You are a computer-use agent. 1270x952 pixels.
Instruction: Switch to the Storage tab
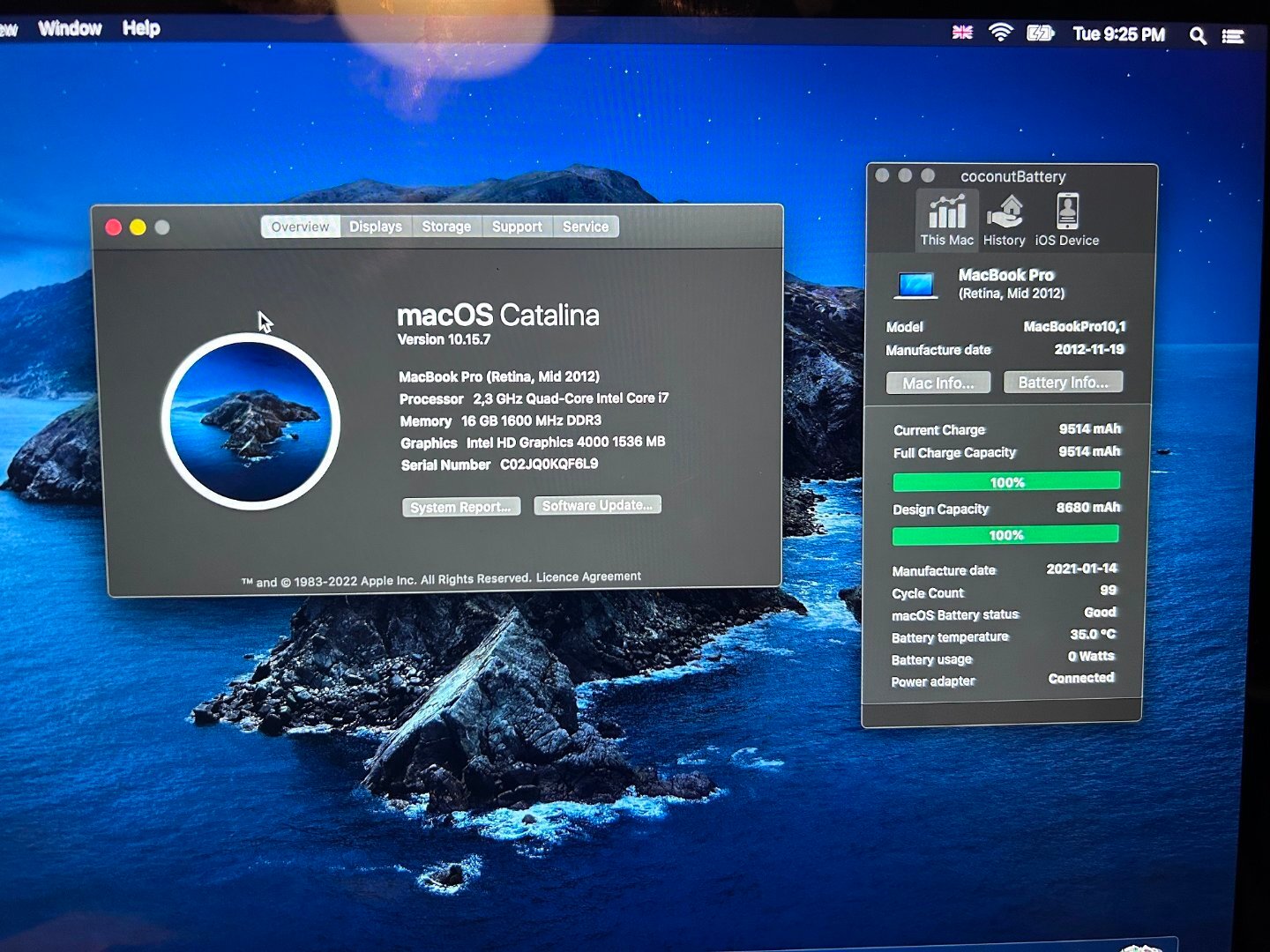coord(446,227)
